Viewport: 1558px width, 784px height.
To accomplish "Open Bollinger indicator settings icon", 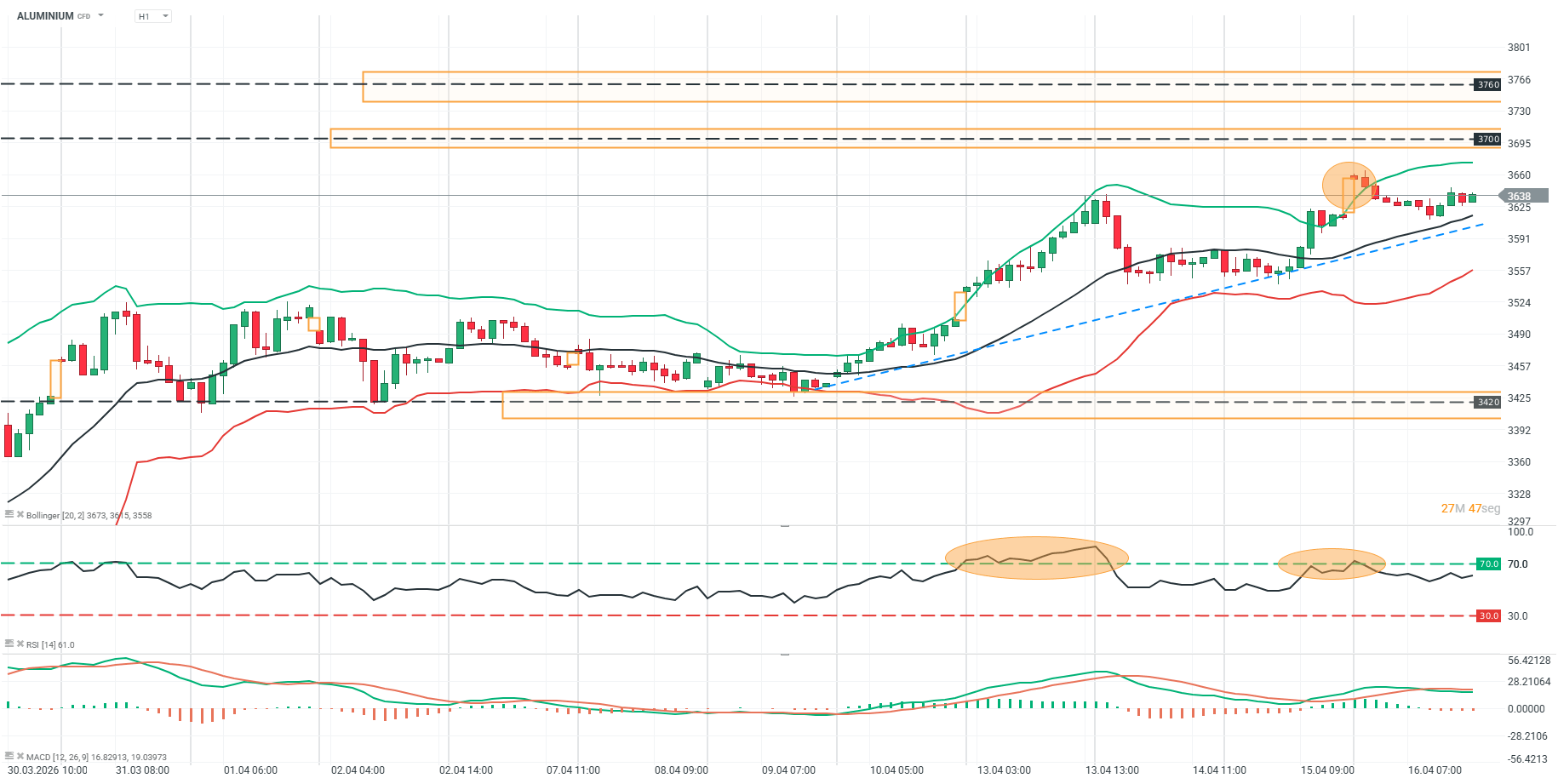I will pos(9,514).
